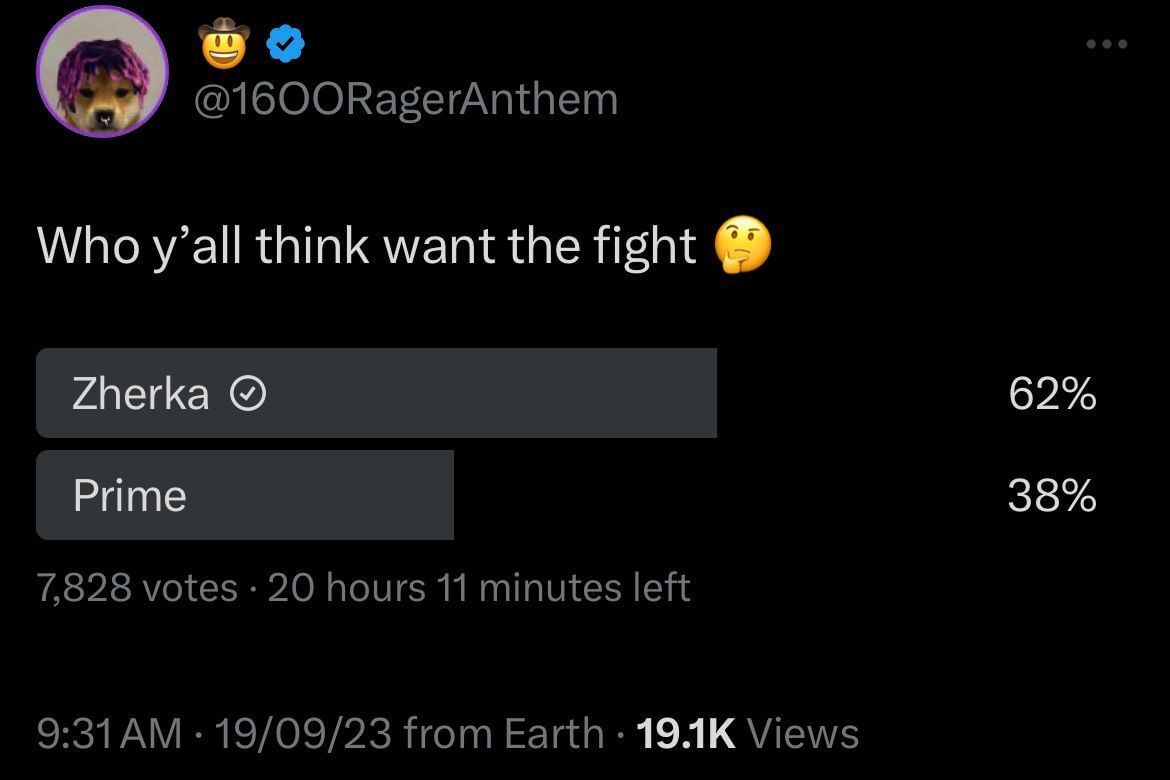Click the 20 hours 11 minutes remaining text
Image resolution: width=1170 pixels, height=780 pixels.
pyautogui.click(x=478, y=587)
